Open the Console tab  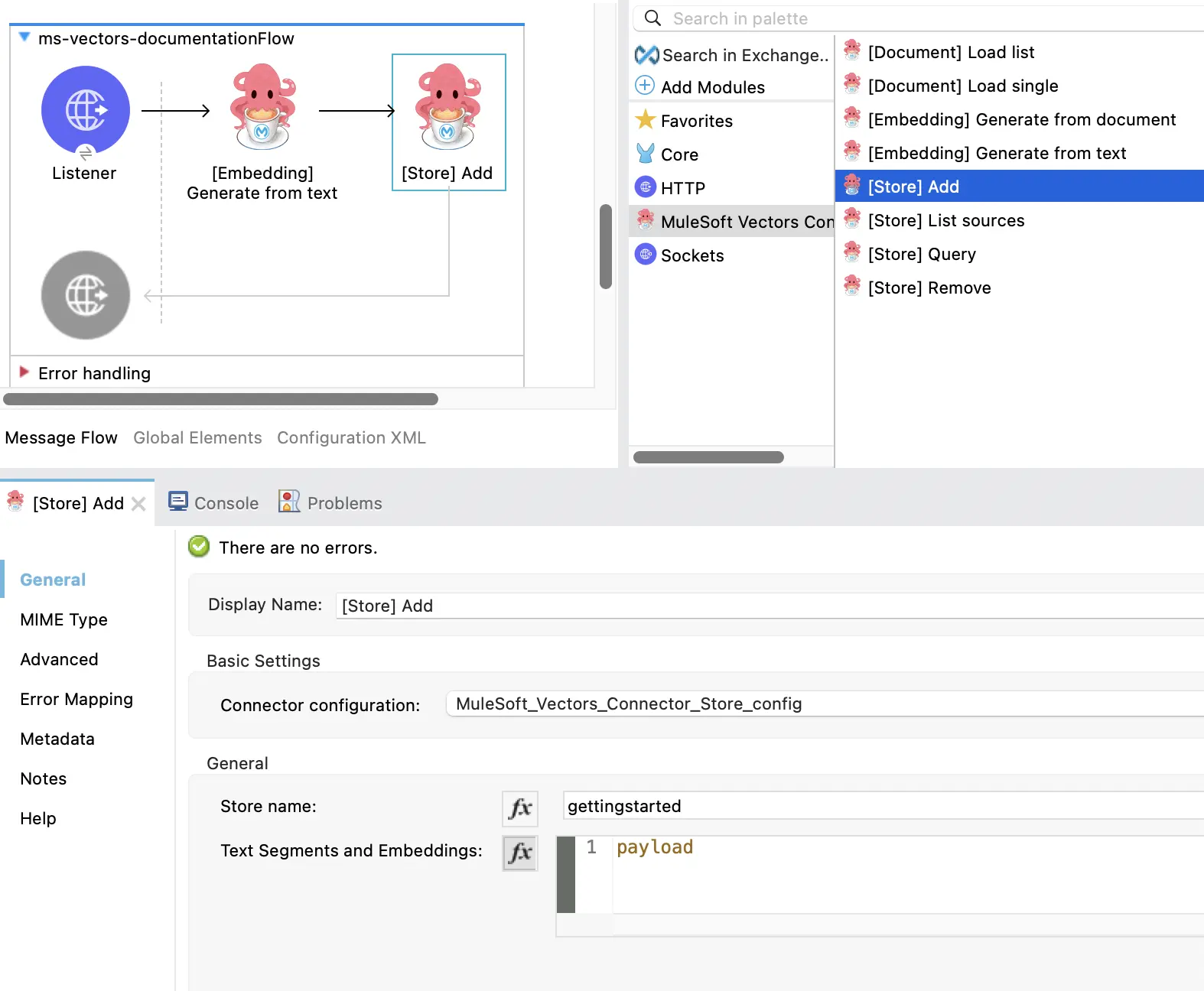coord(215,503)
